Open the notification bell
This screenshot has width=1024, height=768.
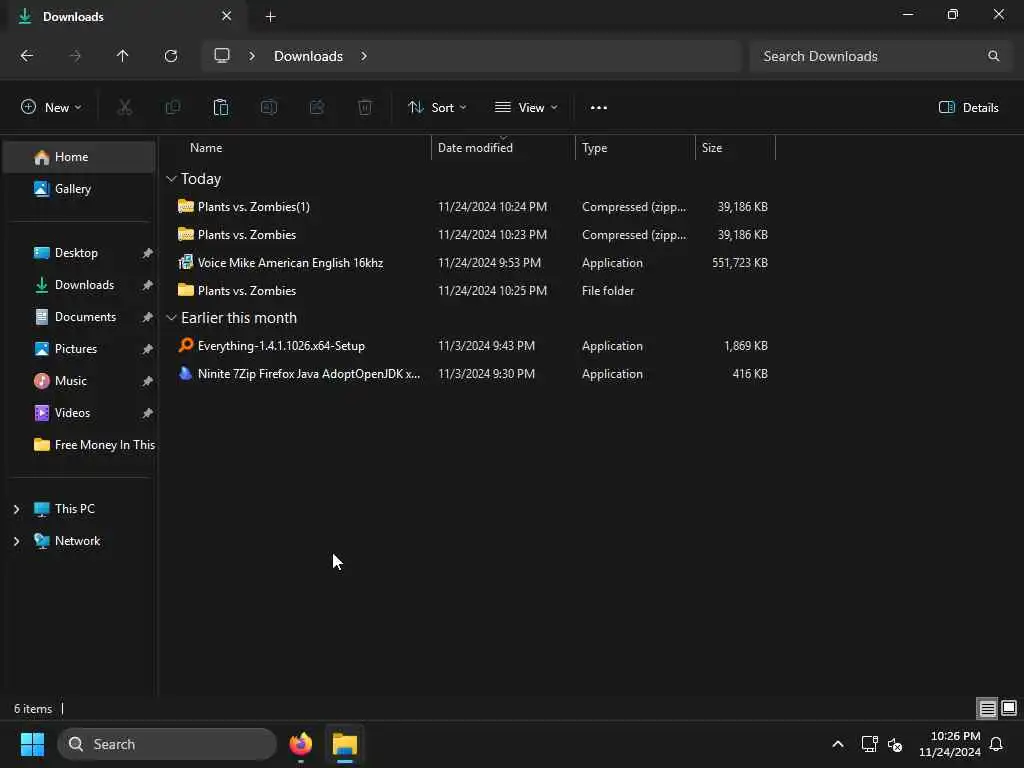coord(997,744)
